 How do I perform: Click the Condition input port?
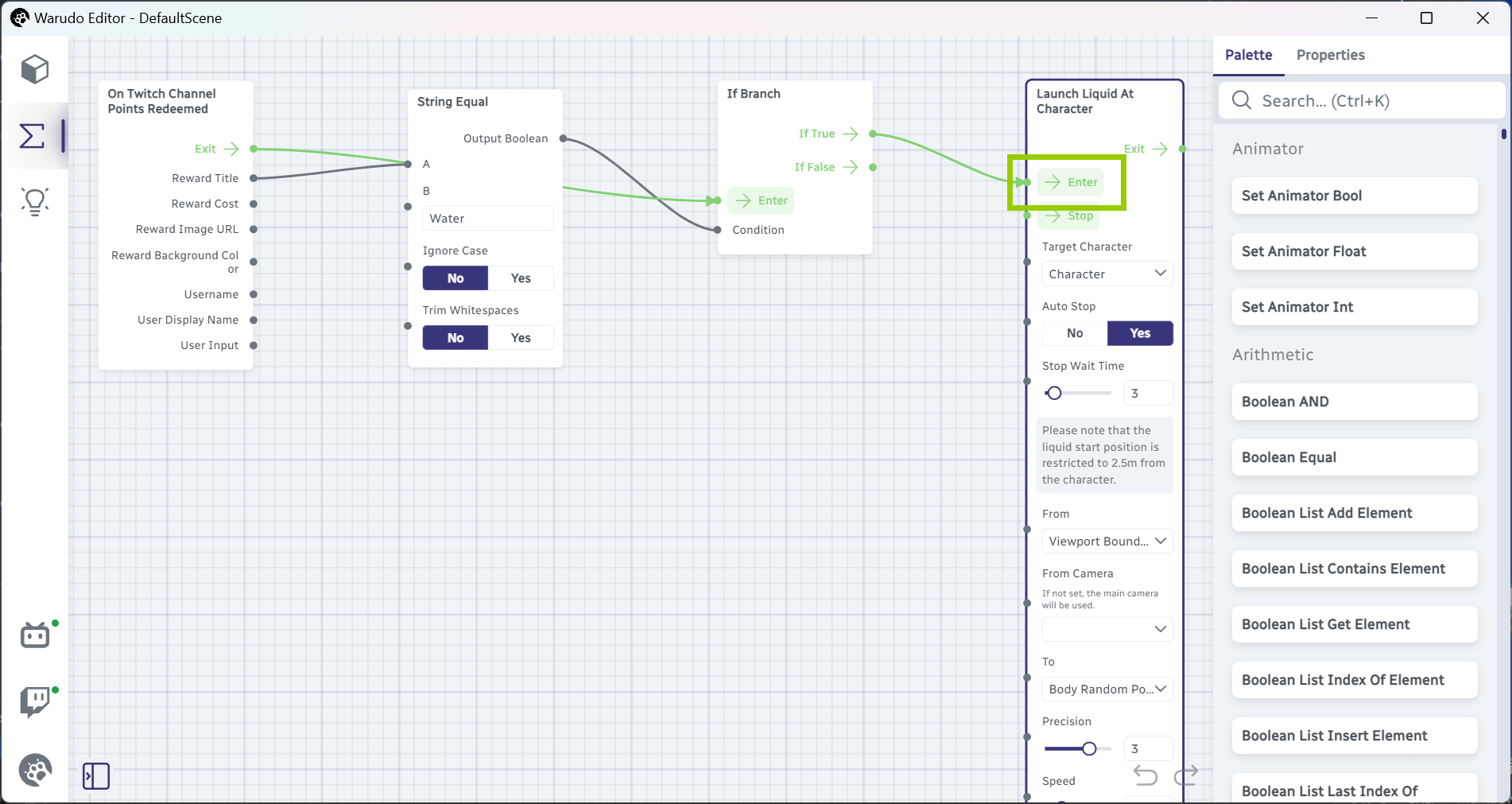click(x=717, y=230)
